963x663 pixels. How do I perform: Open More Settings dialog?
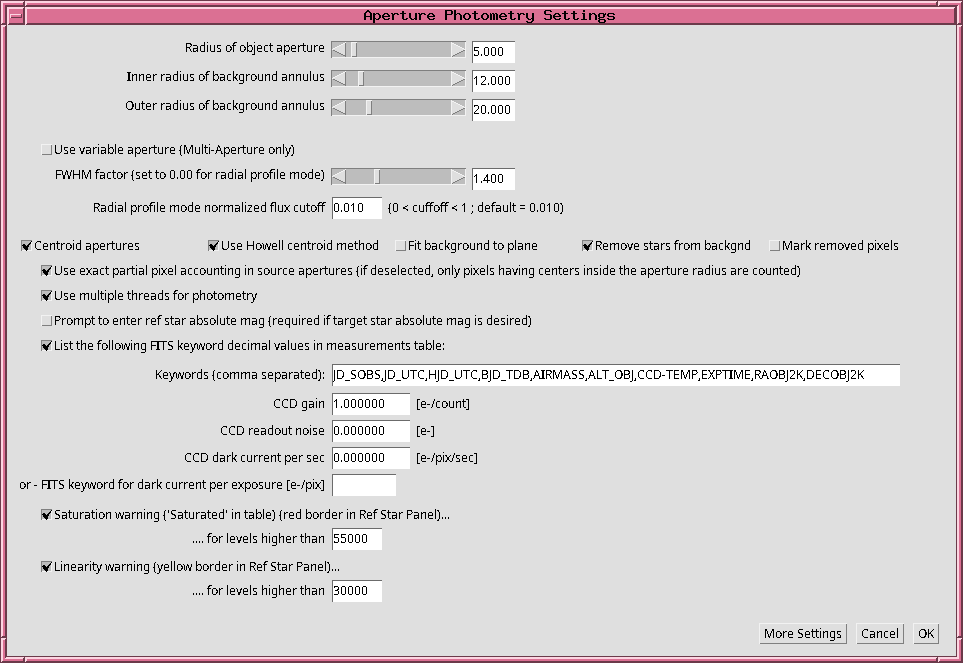(x=803, y=634)
